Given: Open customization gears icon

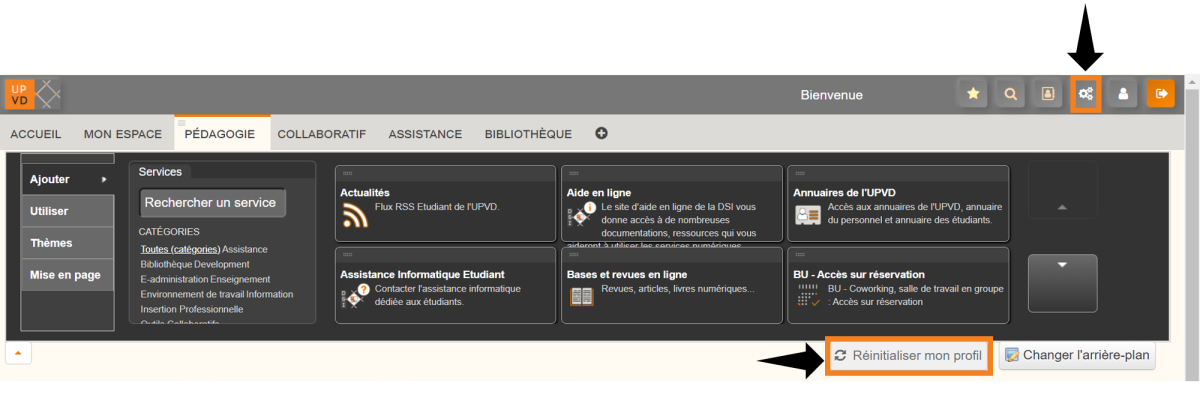Looking at the screenshot, I should (x=1085, y=94).
